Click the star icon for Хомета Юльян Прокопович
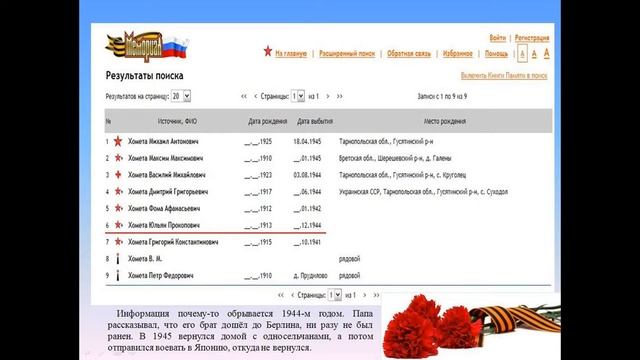 (x=118, y=225)
